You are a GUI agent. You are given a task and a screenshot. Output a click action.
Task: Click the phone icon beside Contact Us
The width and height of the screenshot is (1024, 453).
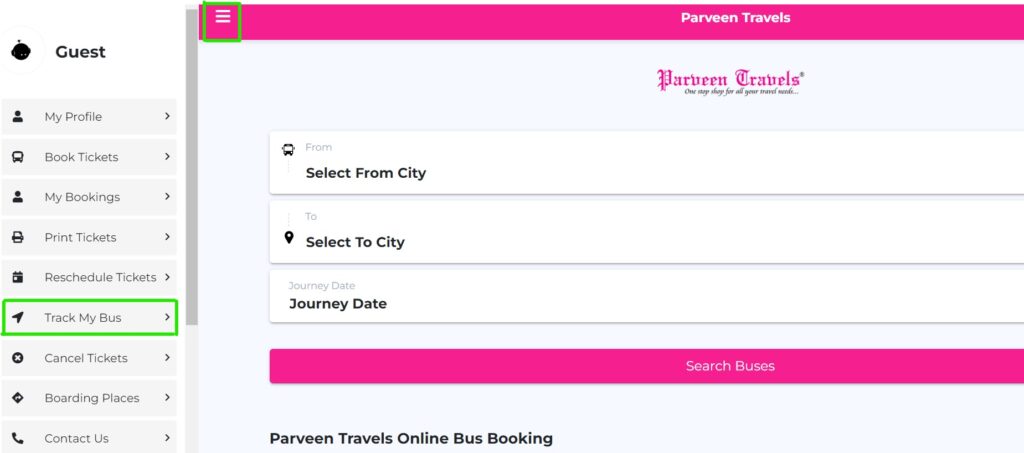coord(18,438)
